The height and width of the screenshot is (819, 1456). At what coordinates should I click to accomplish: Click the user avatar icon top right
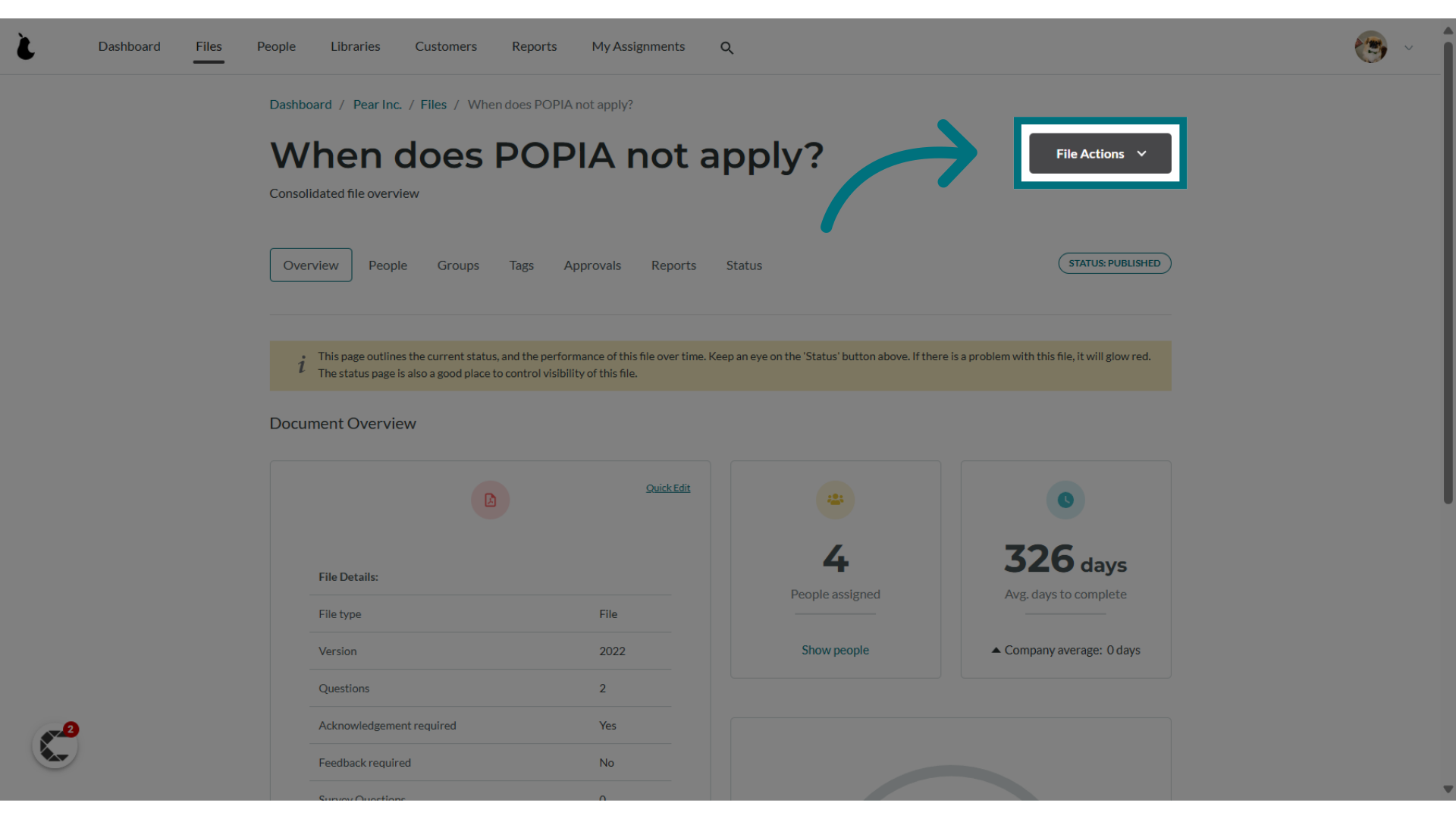click(x=1371, y=46)
